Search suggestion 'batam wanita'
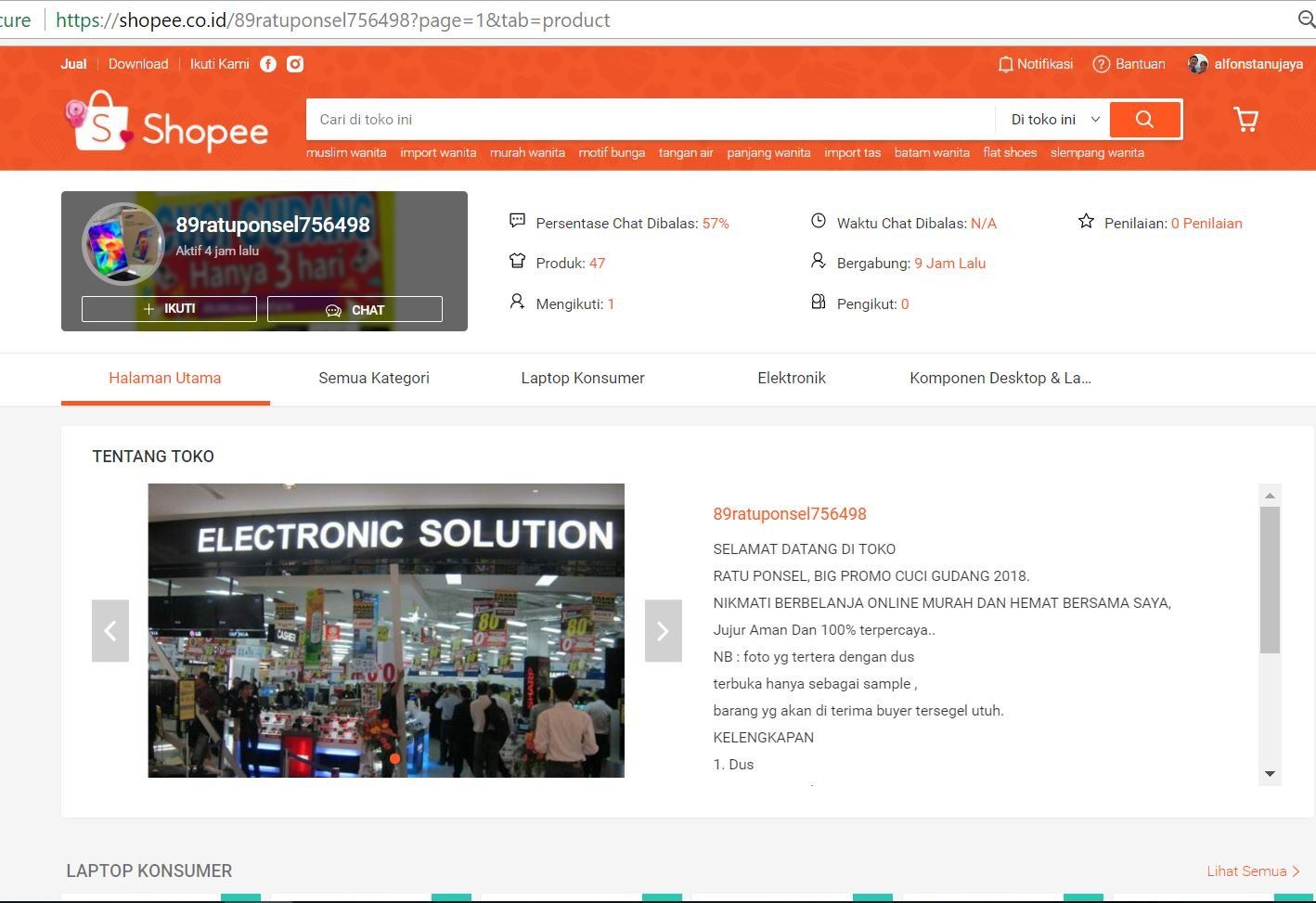The height and width of the screenshot is (903, 1316). tap(932, 153)
